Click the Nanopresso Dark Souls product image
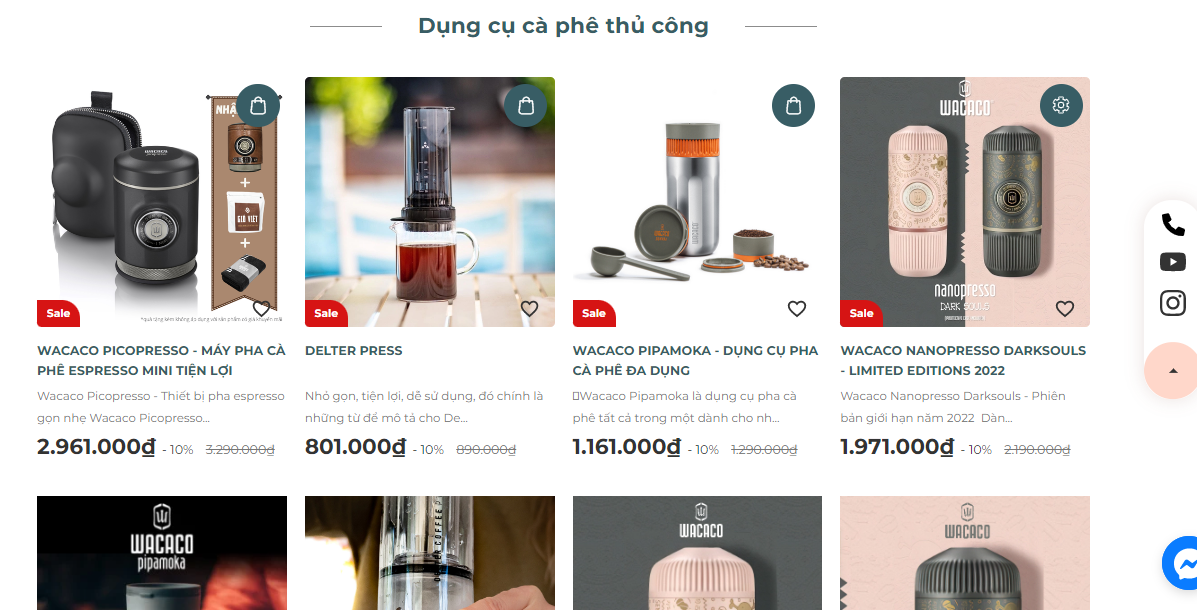Image resolution: width=1197 pixels, height=610 pixels. point(965,202)
